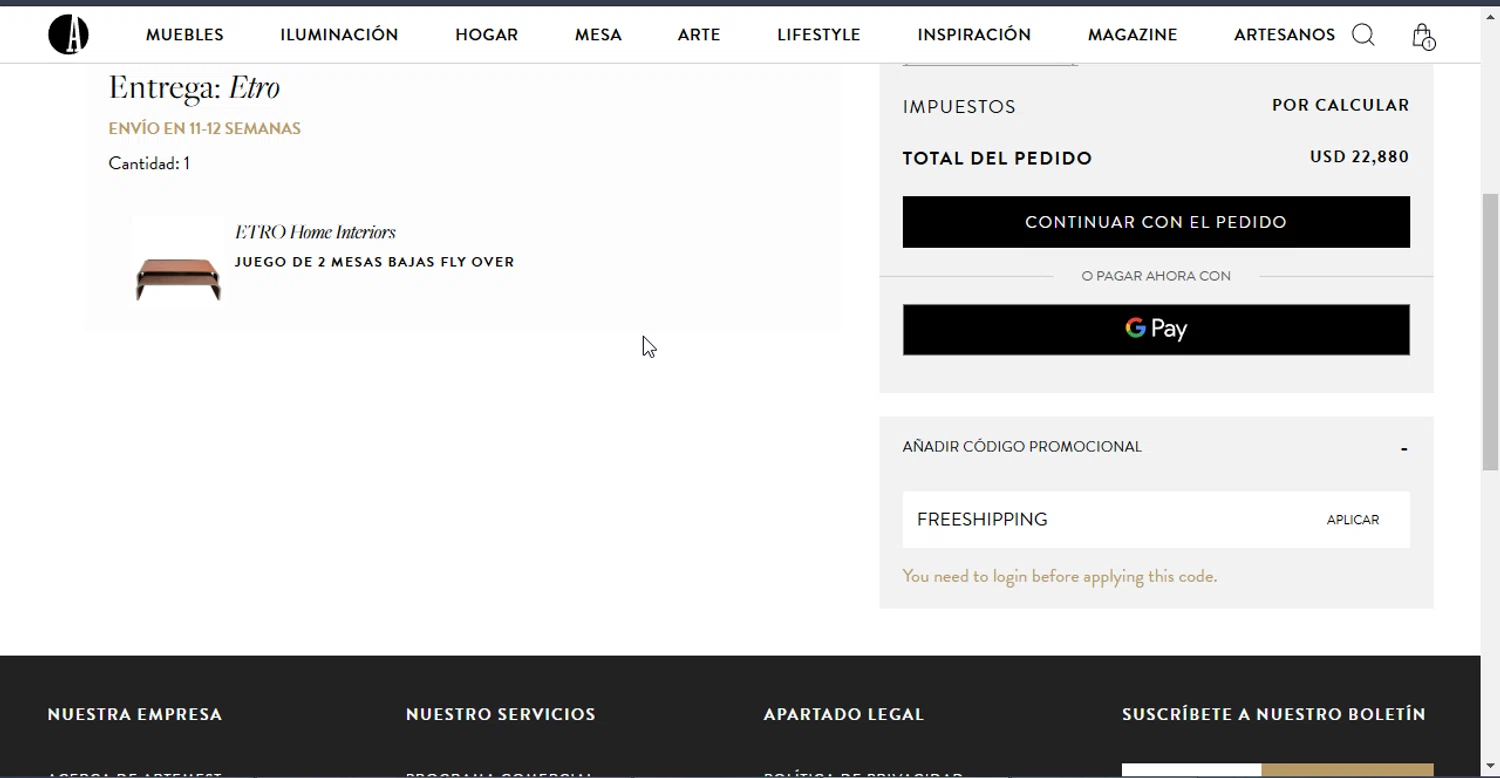Pay now with Google Pay button

pyautogui.click(x=1156, y=330)
